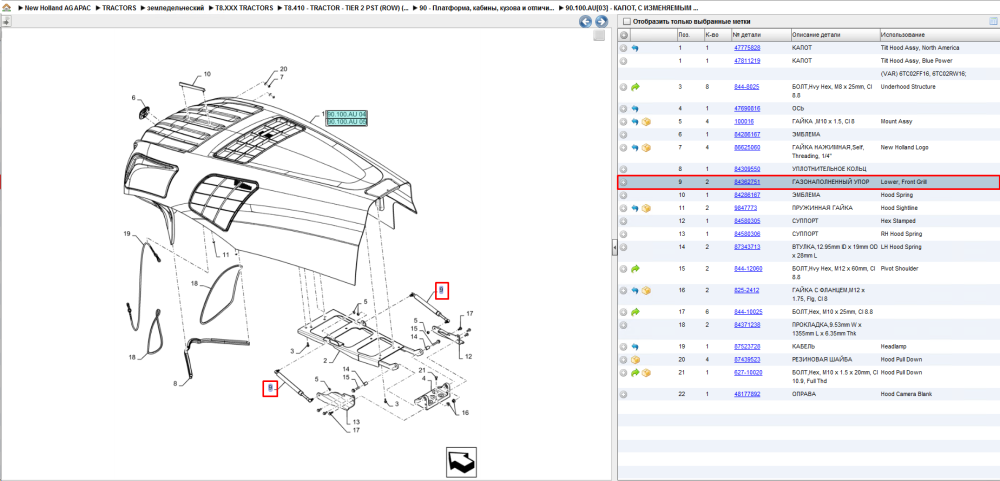
Task: Click callout number 19 in the diagram
Action: point(127,234)
